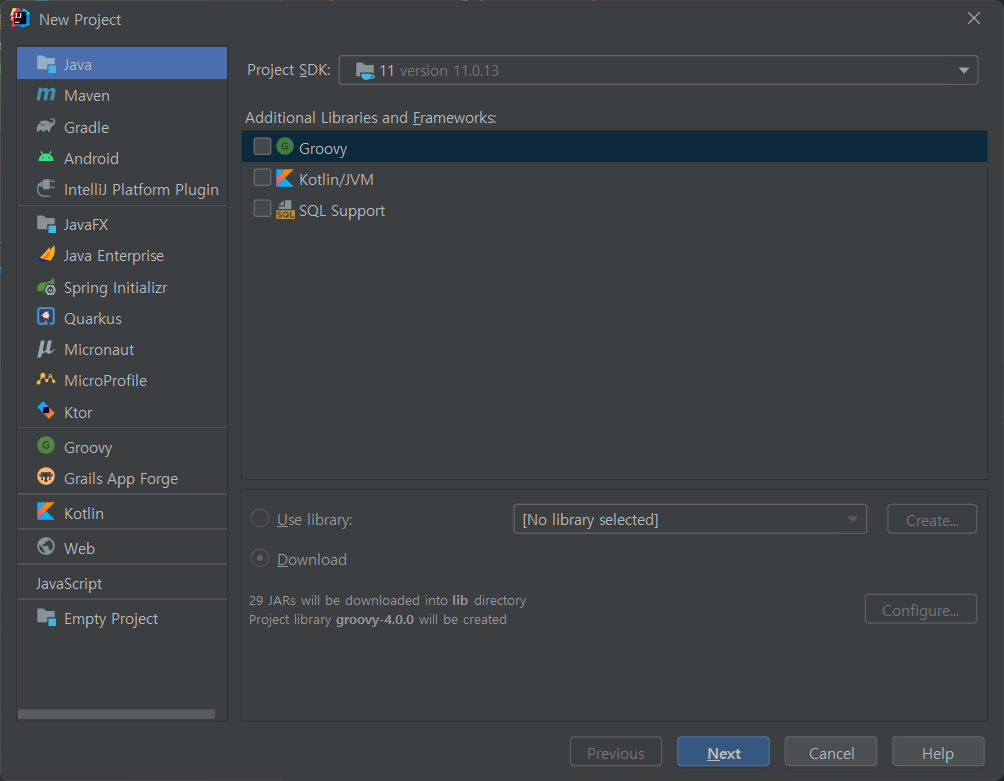Click the Java Enterprise icon

pos(47,254)
